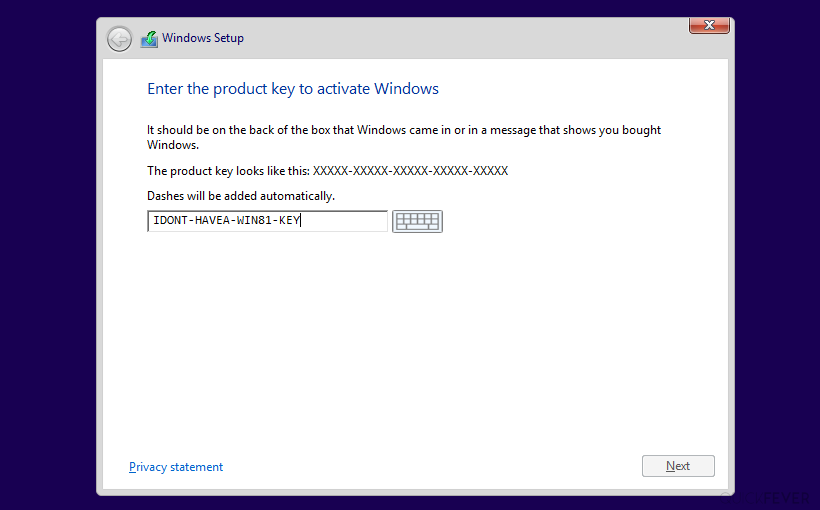820x510 pixels.
Task: Click the Windows Setup title icon
Action: [x=149, y=39]
